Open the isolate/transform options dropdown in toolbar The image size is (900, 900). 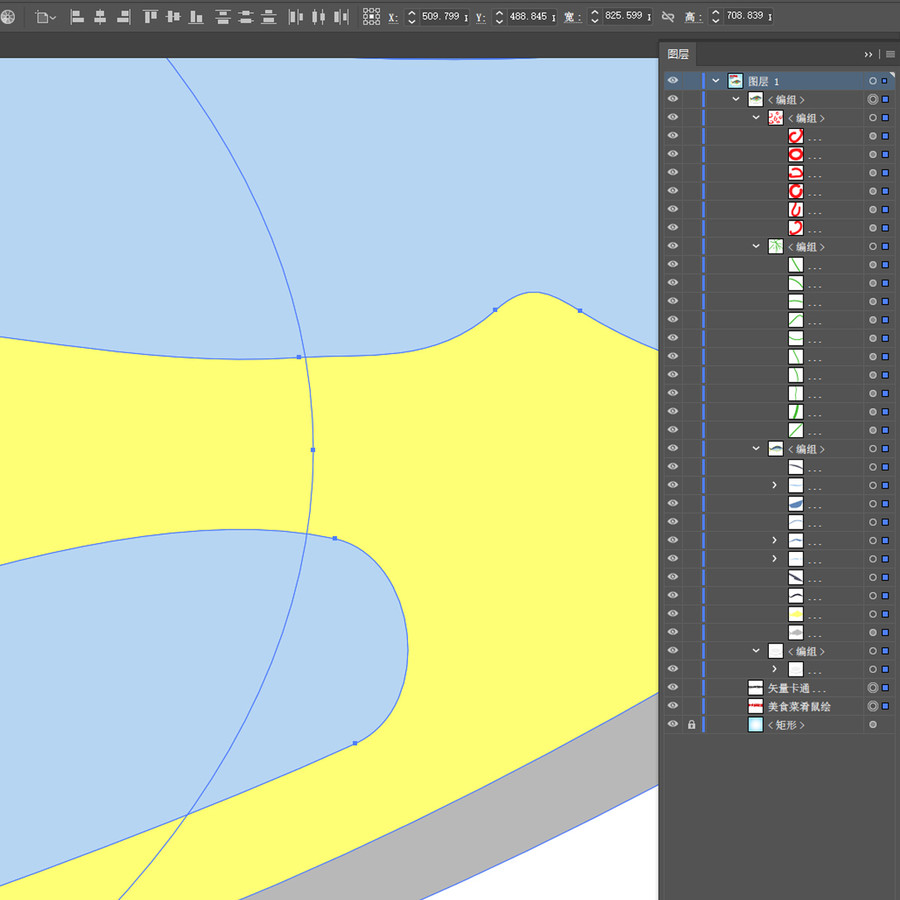tap(45, 17)
